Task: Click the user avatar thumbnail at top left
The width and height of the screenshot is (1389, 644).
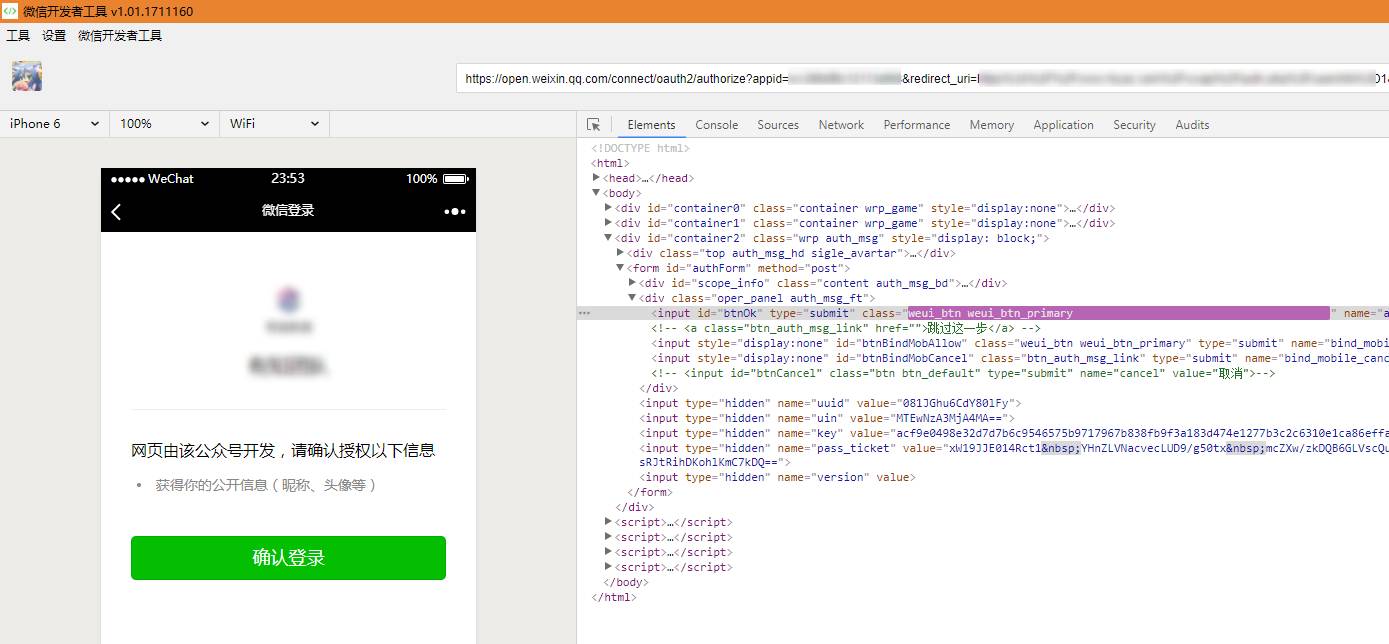Action: [x=27, y=76]
